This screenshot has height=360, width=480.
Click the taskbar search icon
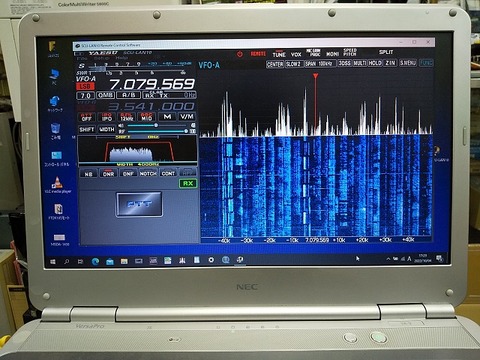[67, 262]
